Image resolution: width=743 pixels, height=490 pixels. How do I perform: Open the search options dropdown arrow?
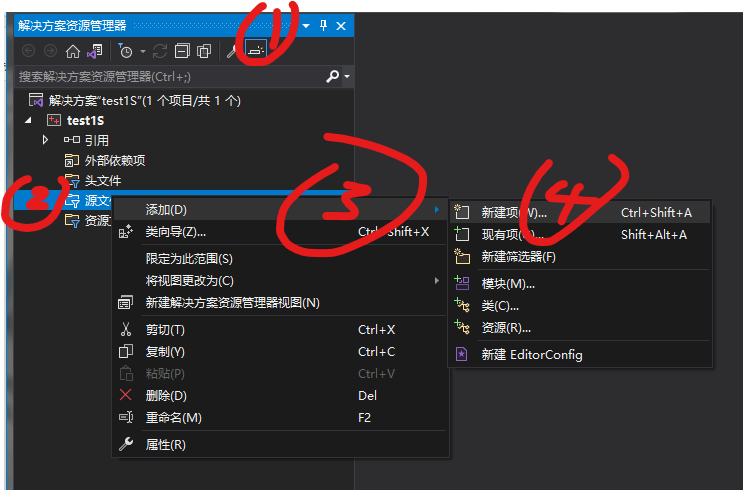tap(347, 76)
